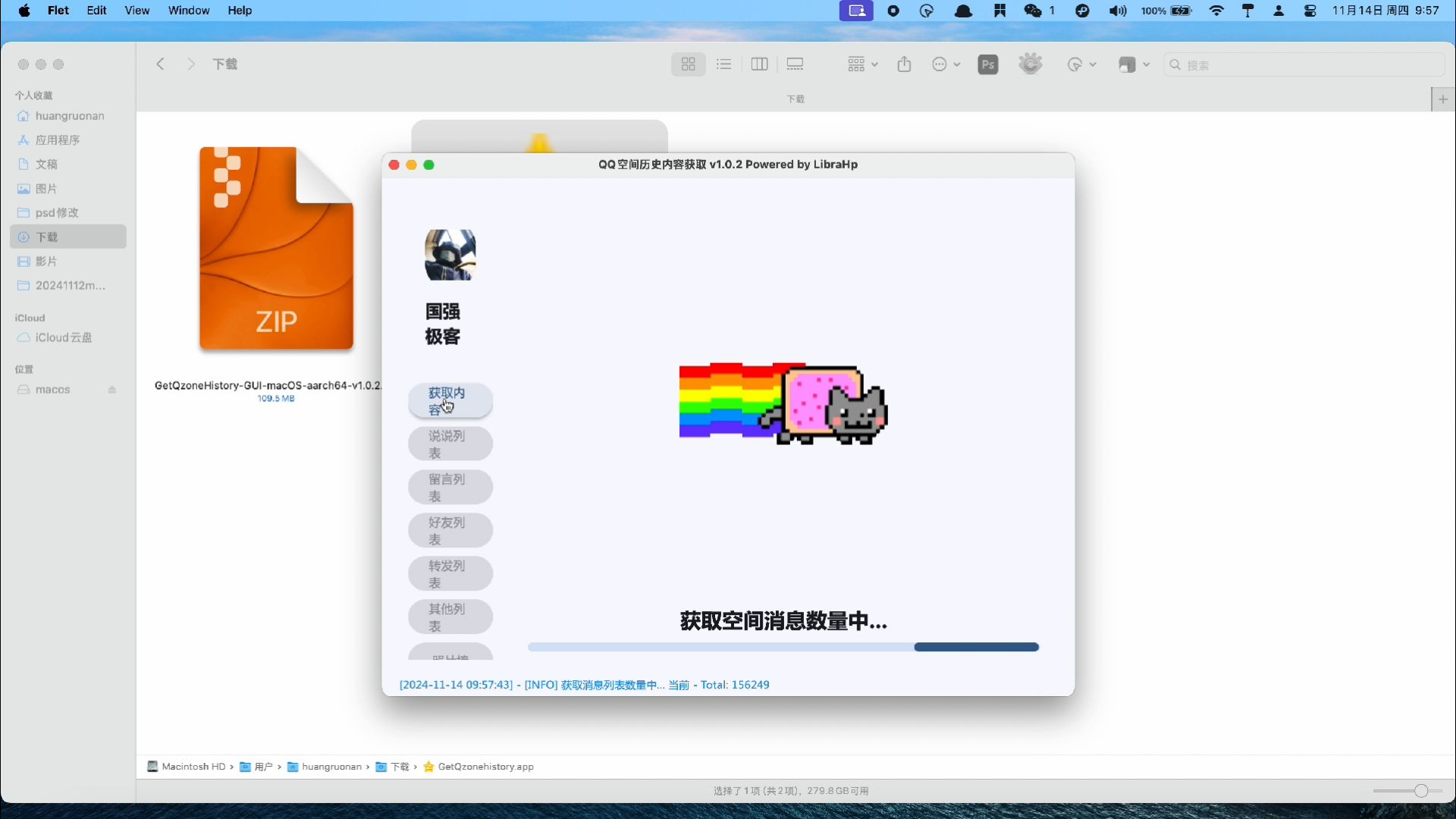Open huangruonan home folder in sidebar
The image size is (1456, 819).
(68, 116)
